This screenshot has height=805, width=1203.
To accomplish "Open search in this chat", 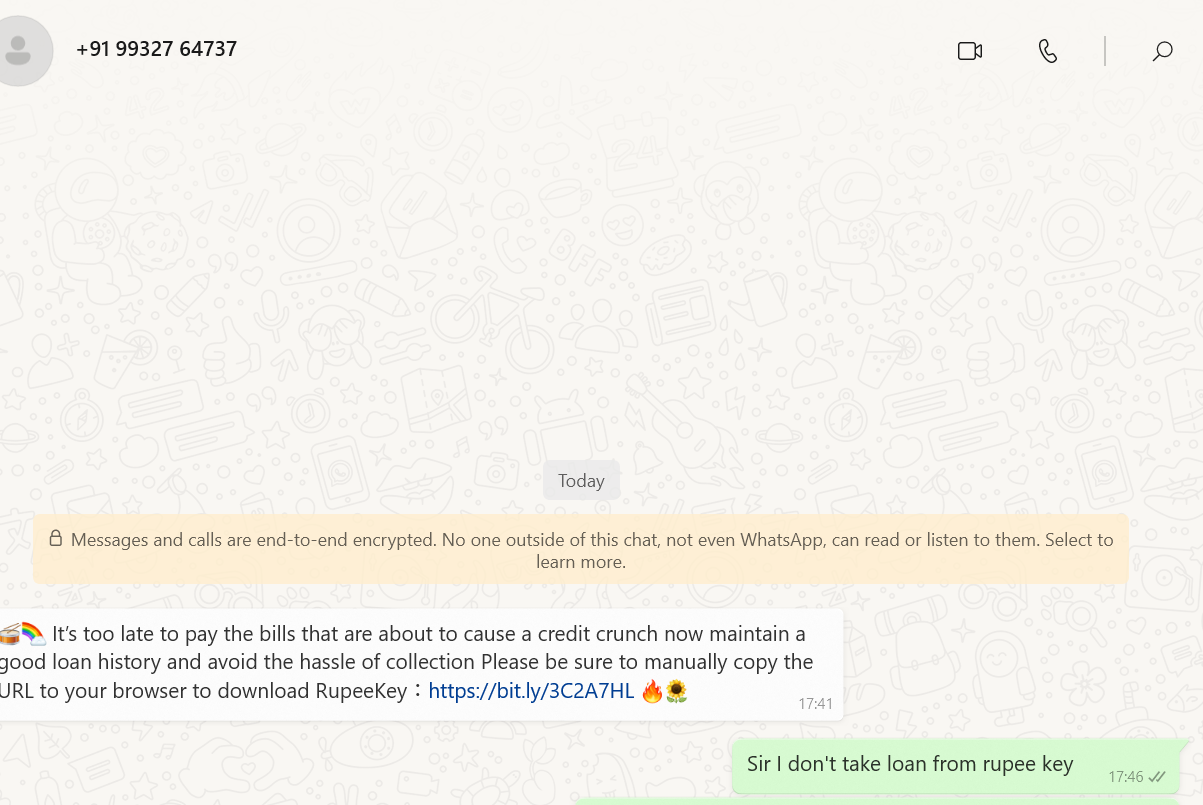I will pyautogui.click(x=1162, y=51).
